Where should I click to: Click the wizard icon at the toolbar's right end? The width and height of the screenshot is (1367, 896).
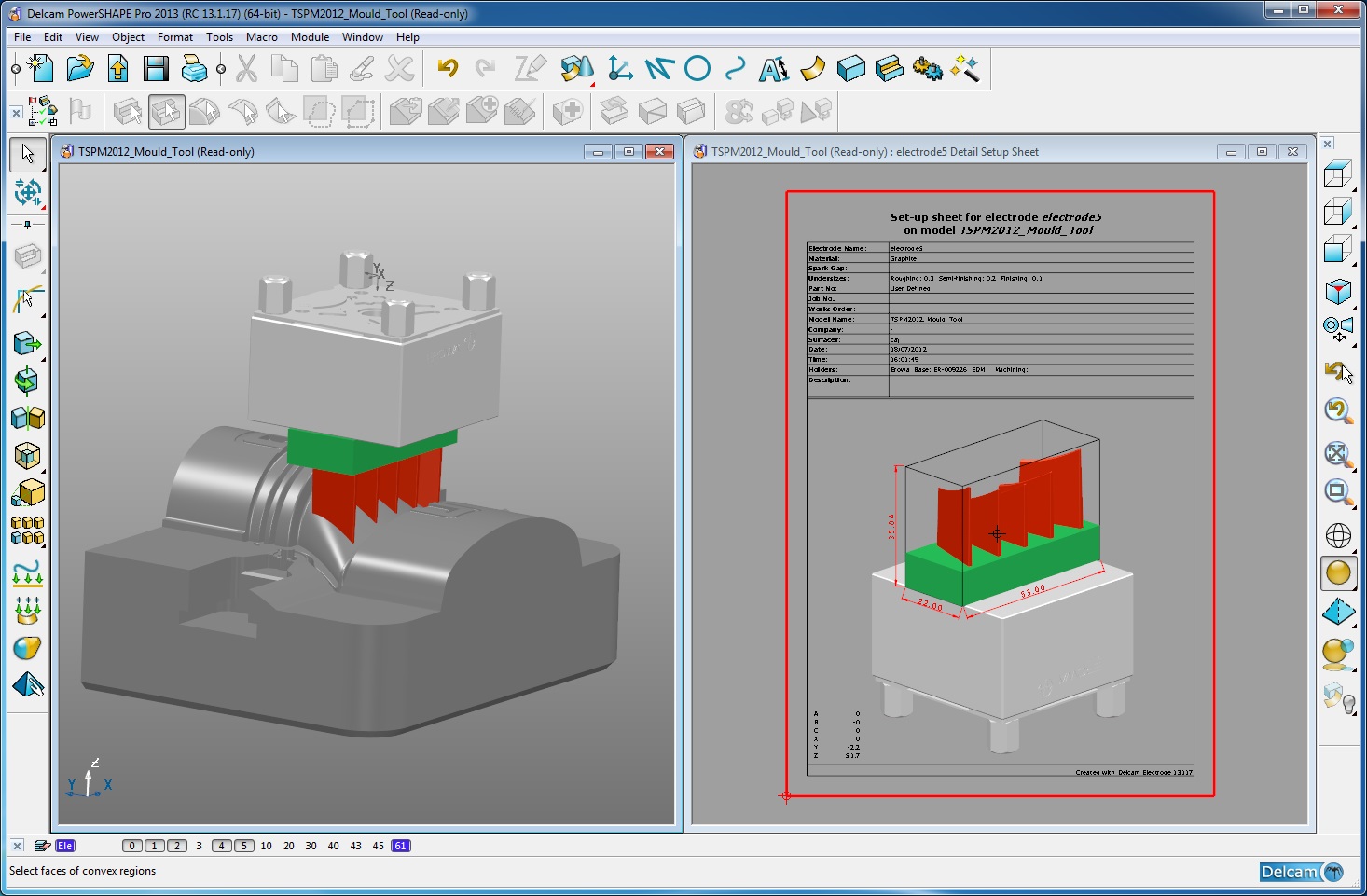(x=965, y=68)
